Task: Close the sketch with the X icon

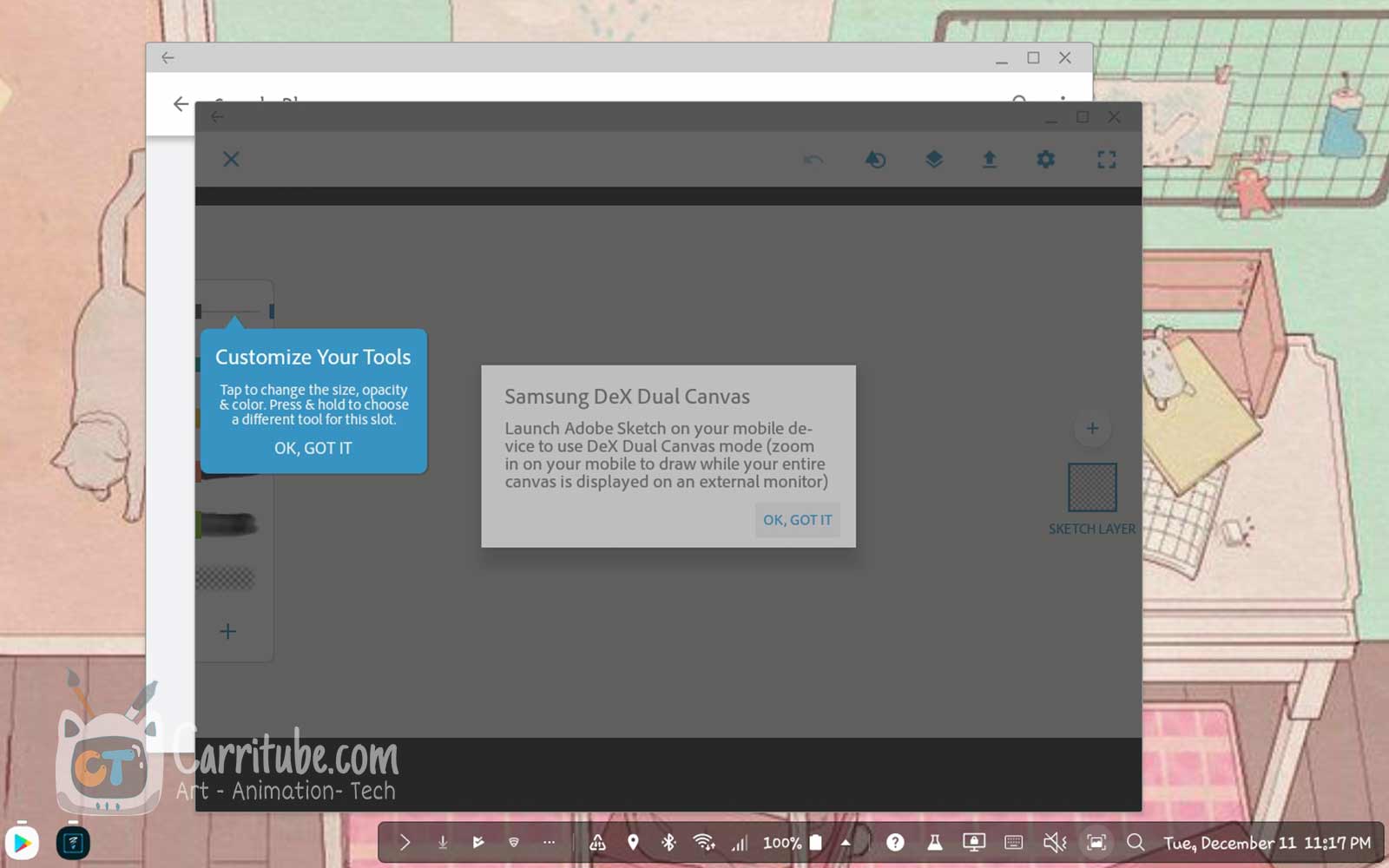Action: [232, 160]
